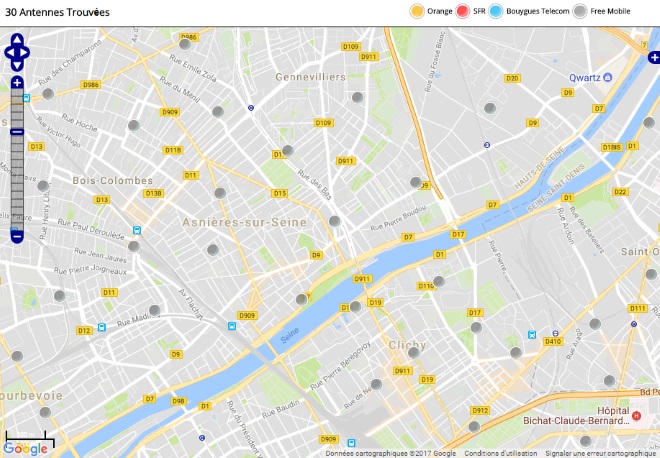Zoom out with the minus button below the zoom bar
Screen dimensions: 660x458
point(17,237)
